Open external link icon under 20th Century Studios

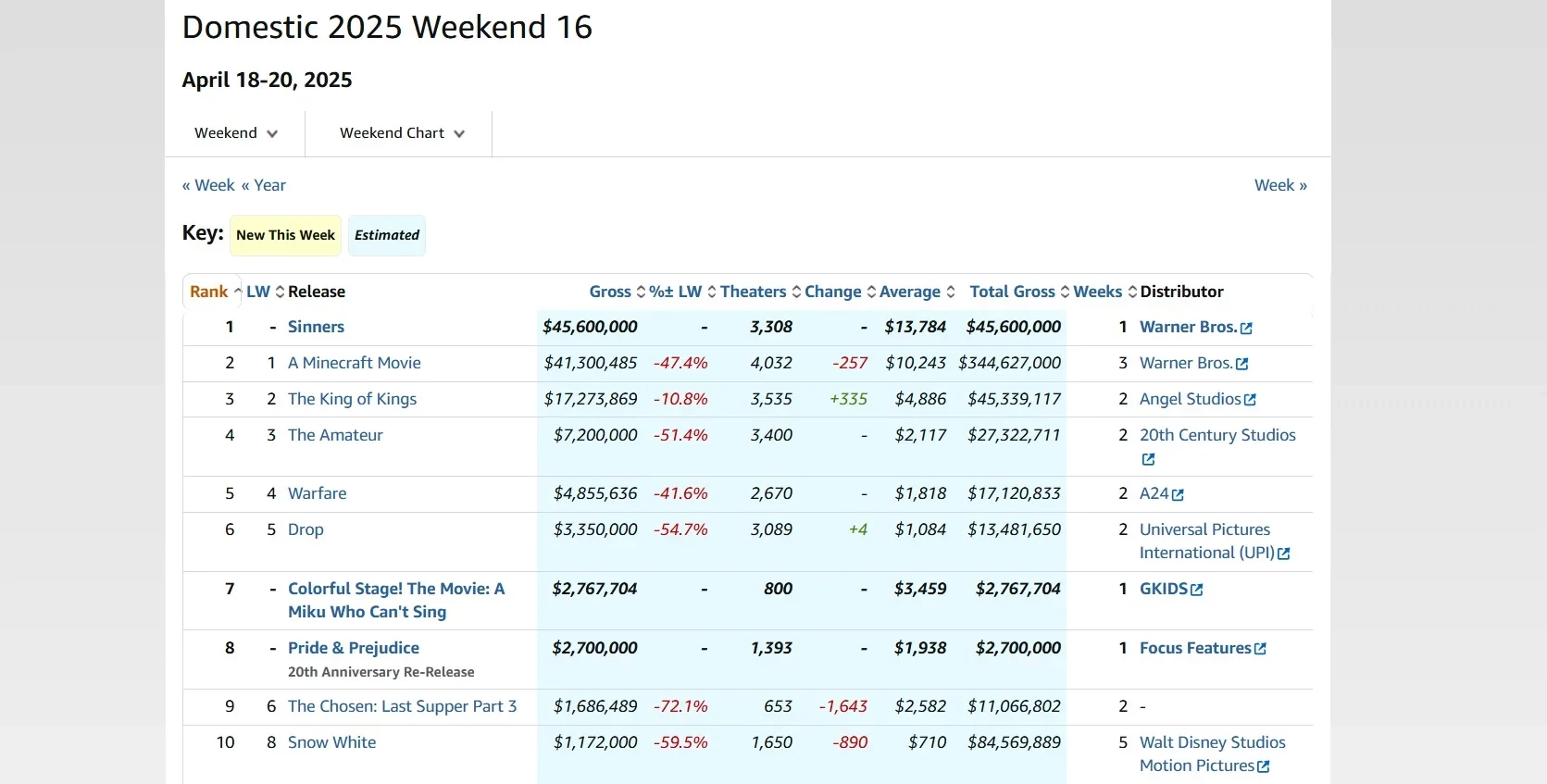click(x=1148, y=459)
